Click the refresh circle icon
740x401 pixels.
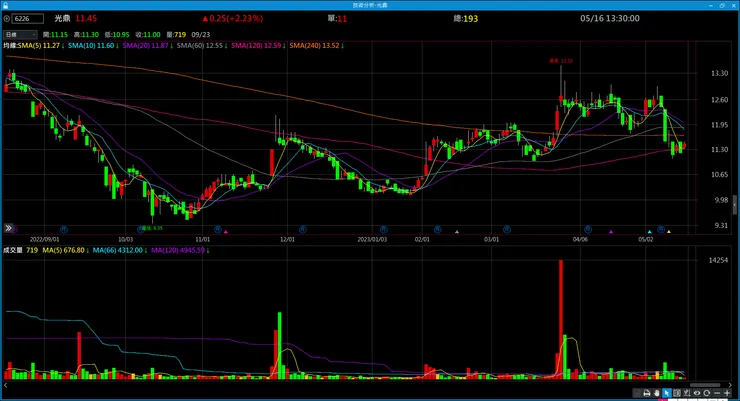click(706, 393)
